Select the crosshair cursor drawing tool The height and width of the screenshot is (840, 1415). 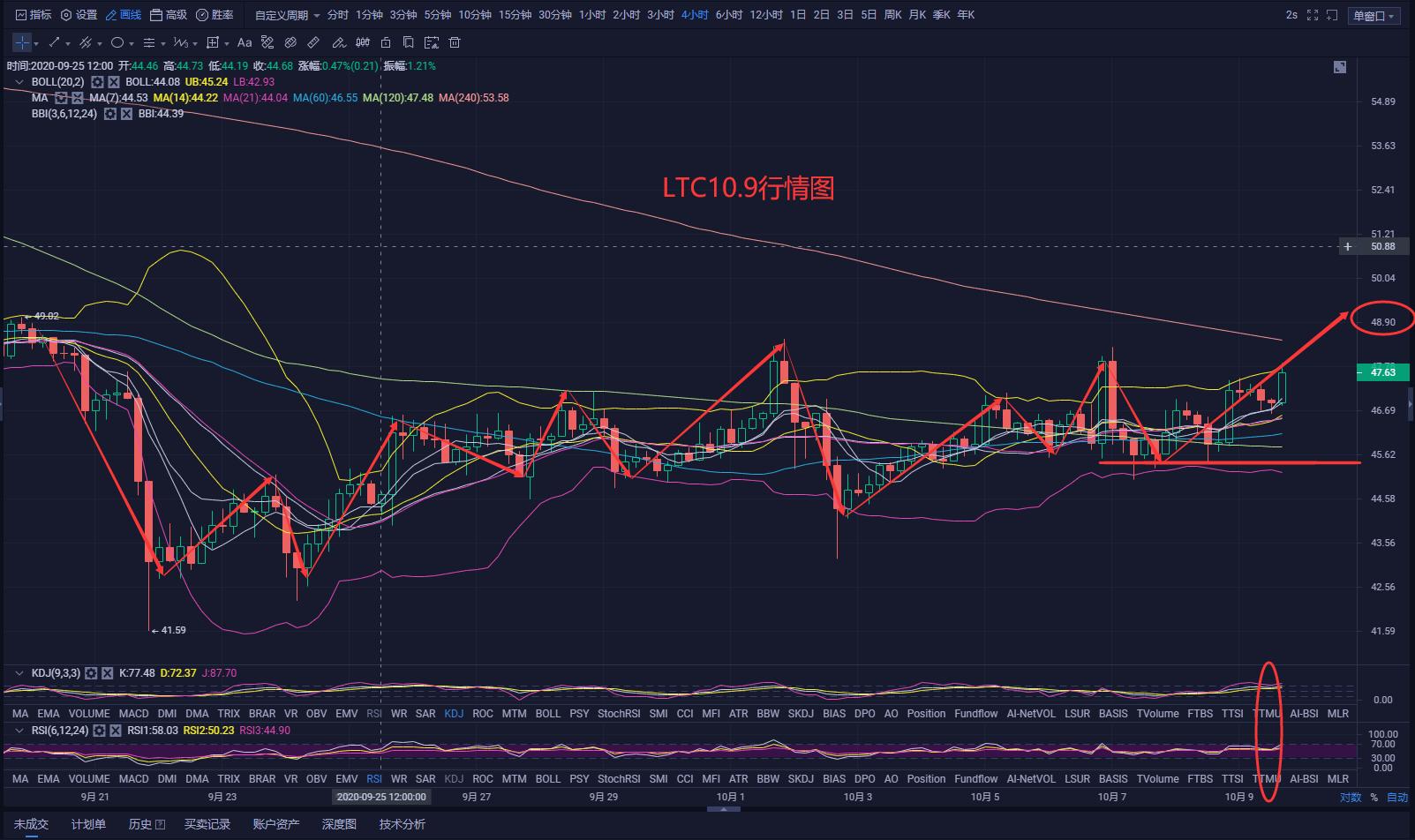pos(21,42)
